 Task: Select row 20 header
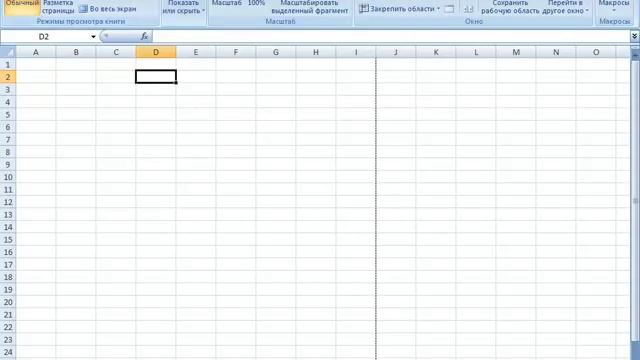[x=8, y=302]
